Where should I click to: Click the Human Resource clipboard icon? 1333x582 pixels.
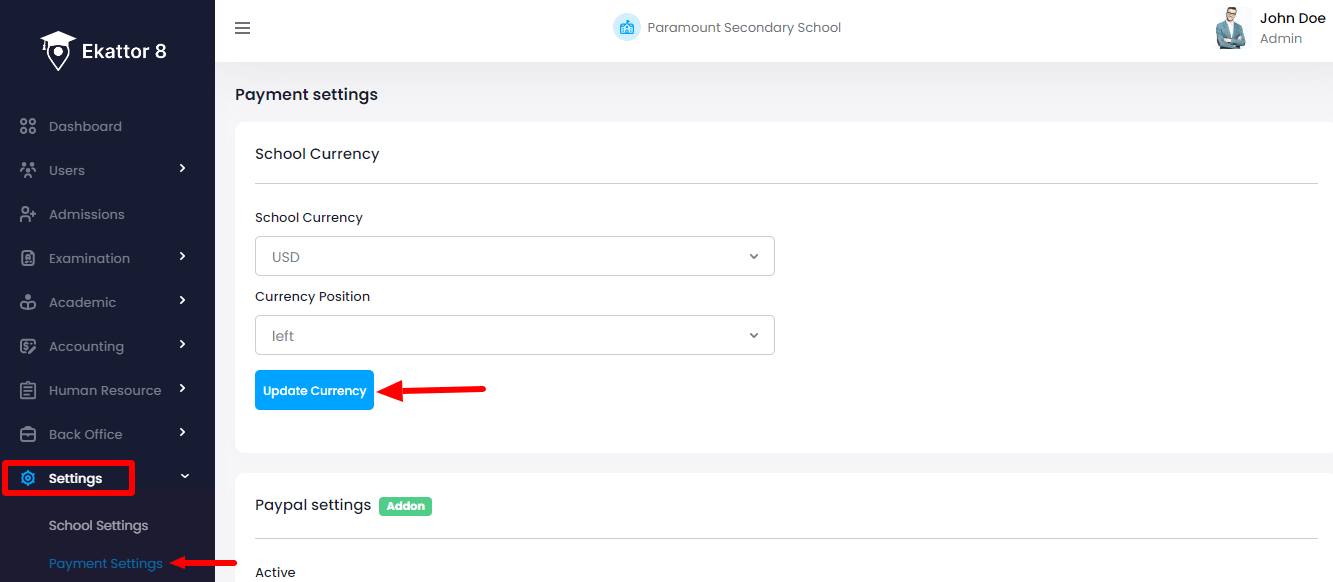pos(28,391)
